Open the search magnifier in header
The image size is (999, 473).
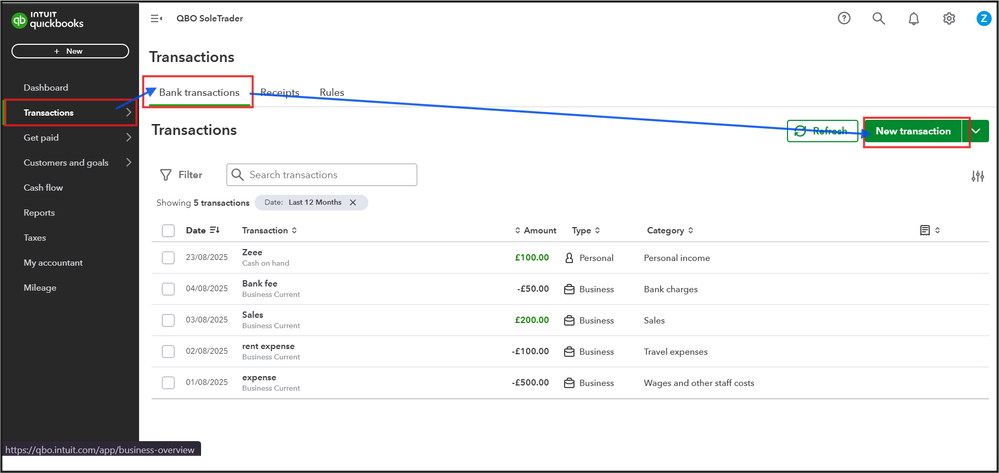(x=879, y=18)
